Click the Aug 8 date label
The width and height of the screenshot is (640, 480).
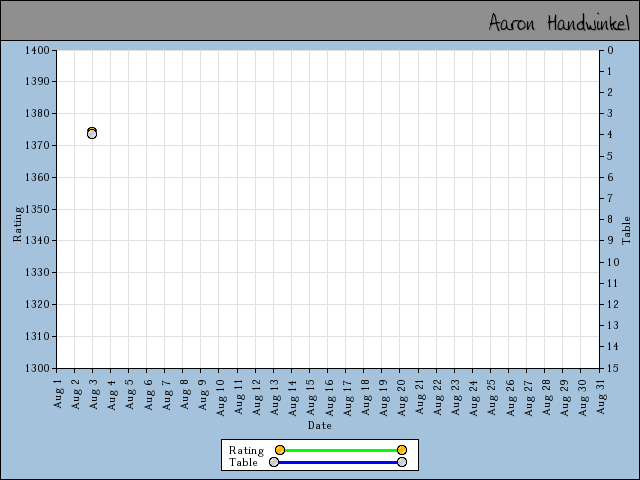[184, 393]
